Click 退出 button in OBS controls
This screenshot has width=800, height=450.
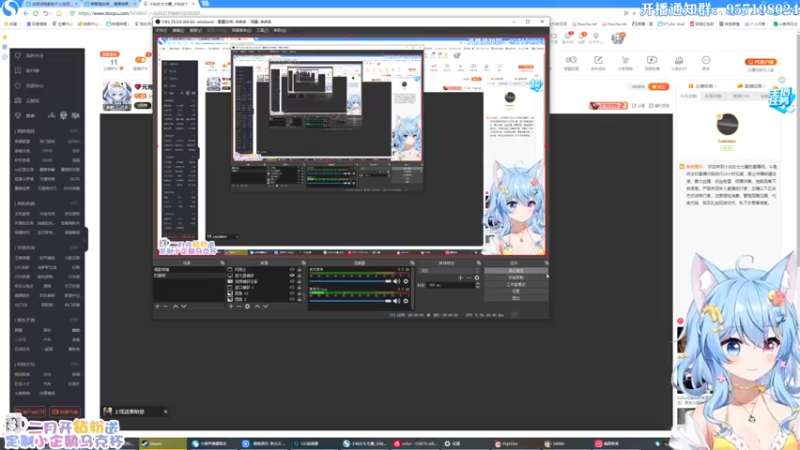[516, 297]
